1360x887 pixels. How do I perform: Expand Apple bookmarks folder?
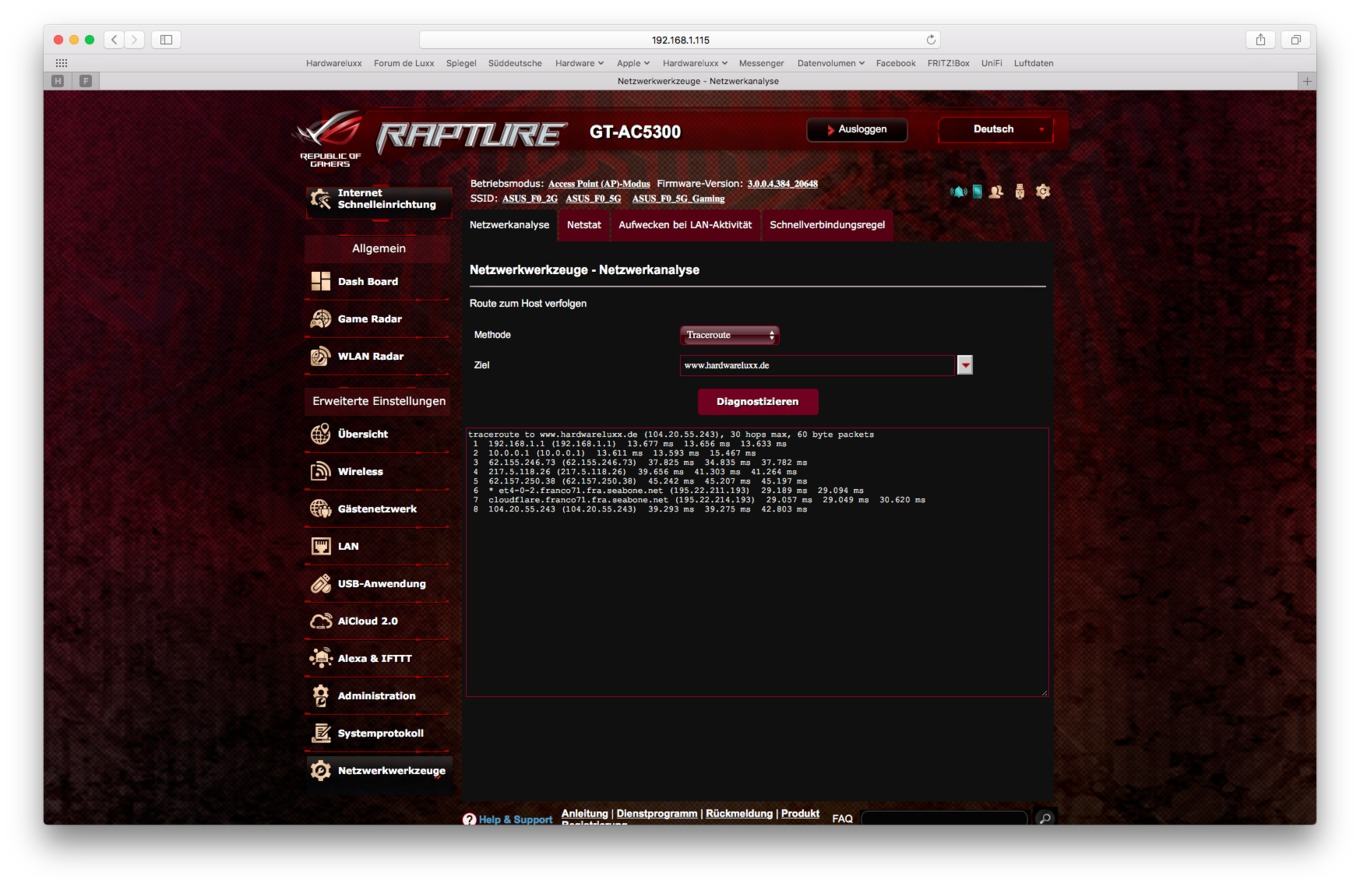pyautogui.click(x=633, y=63)
